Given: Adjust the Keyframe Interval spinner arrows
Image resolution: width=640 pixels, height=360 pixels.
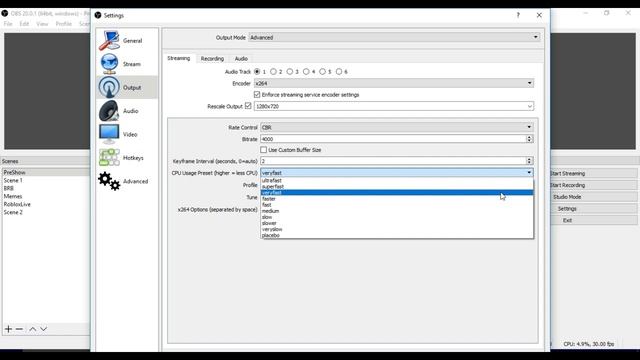Looking at the screenshot, I should 529,161.
